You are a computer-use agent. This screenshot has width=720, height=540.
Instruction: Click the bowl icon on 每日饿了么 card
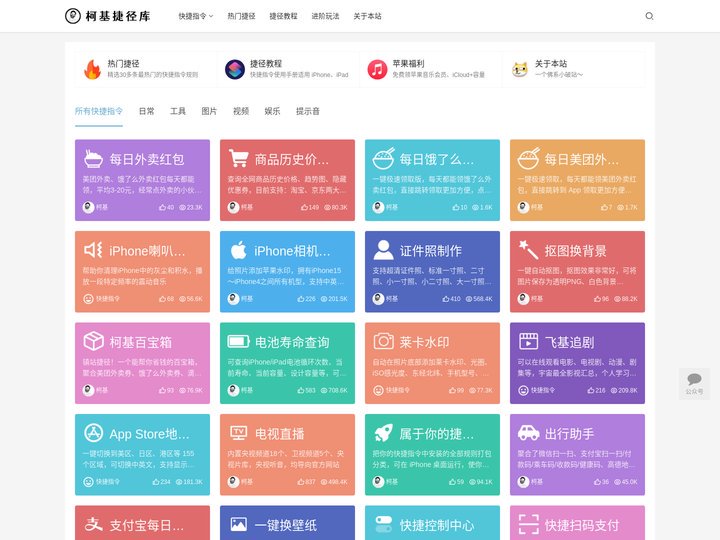tap(383, 158)
